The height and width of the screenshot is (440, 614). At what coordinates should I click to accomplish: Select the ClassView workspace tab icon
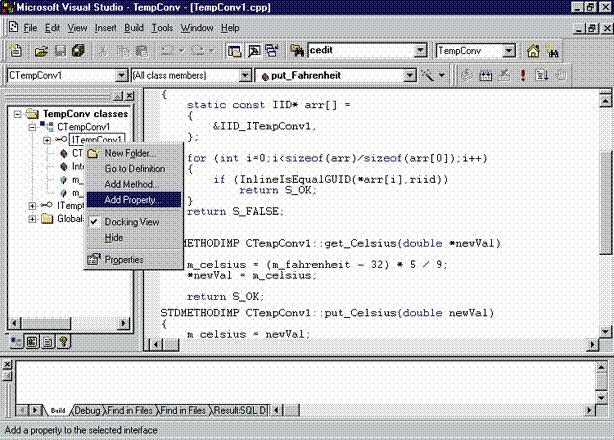pos(16,342)
